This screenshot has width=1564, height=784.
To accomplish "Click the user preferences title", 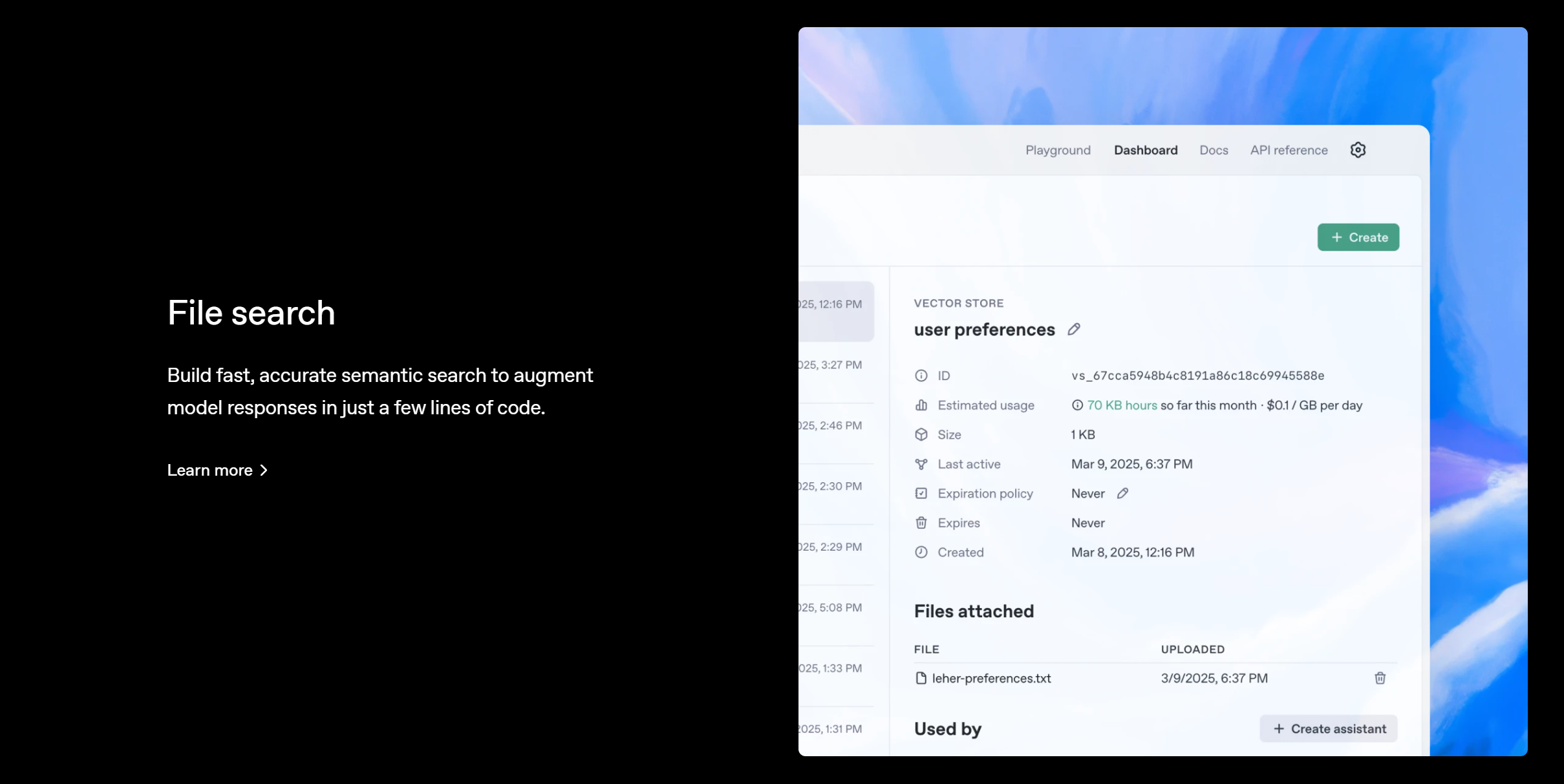I will pos(984,330).
